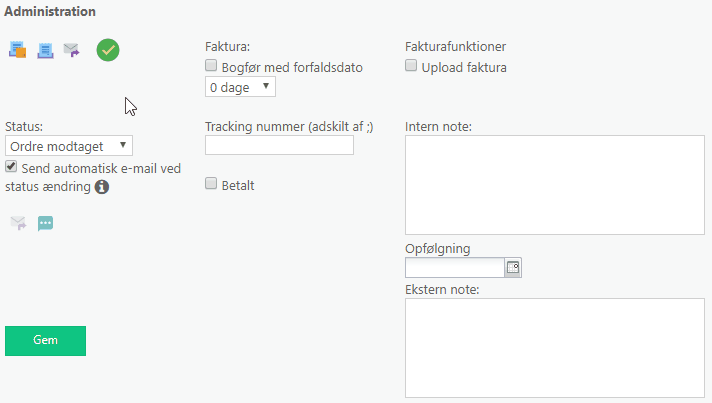Image resolution: width=712 pixels, height=403 pixels.
Task: Click the faded send mail icon under status
Action: [x=18, y=223]
